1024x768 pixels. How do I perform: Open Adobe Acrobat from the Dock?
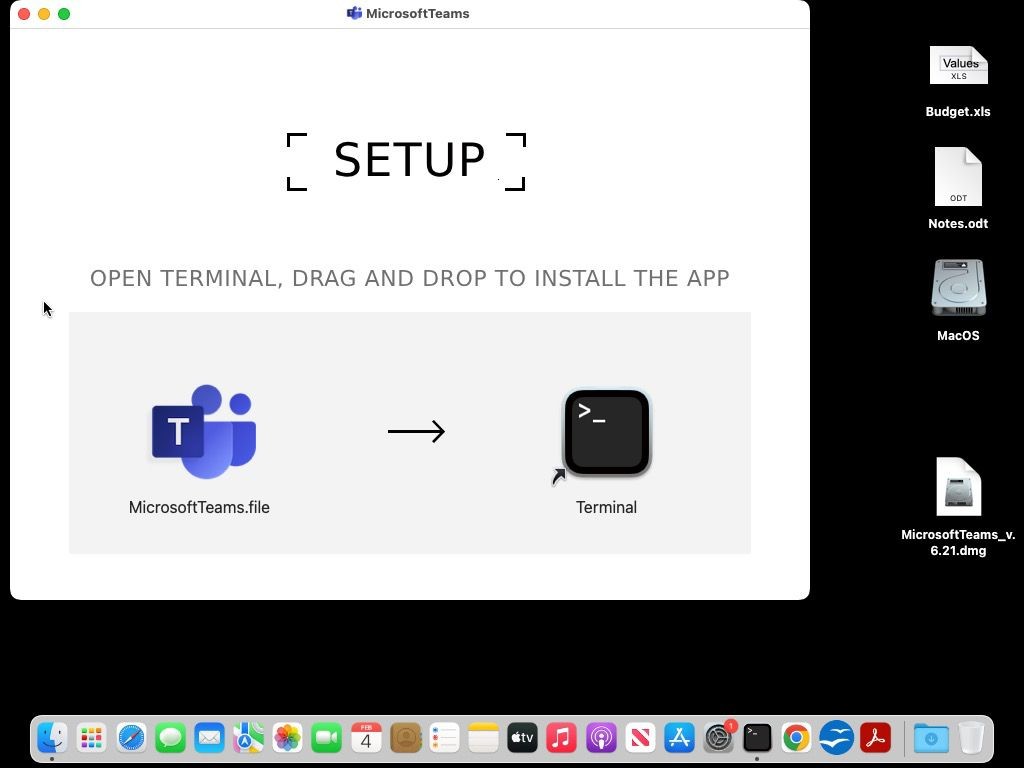874,738
